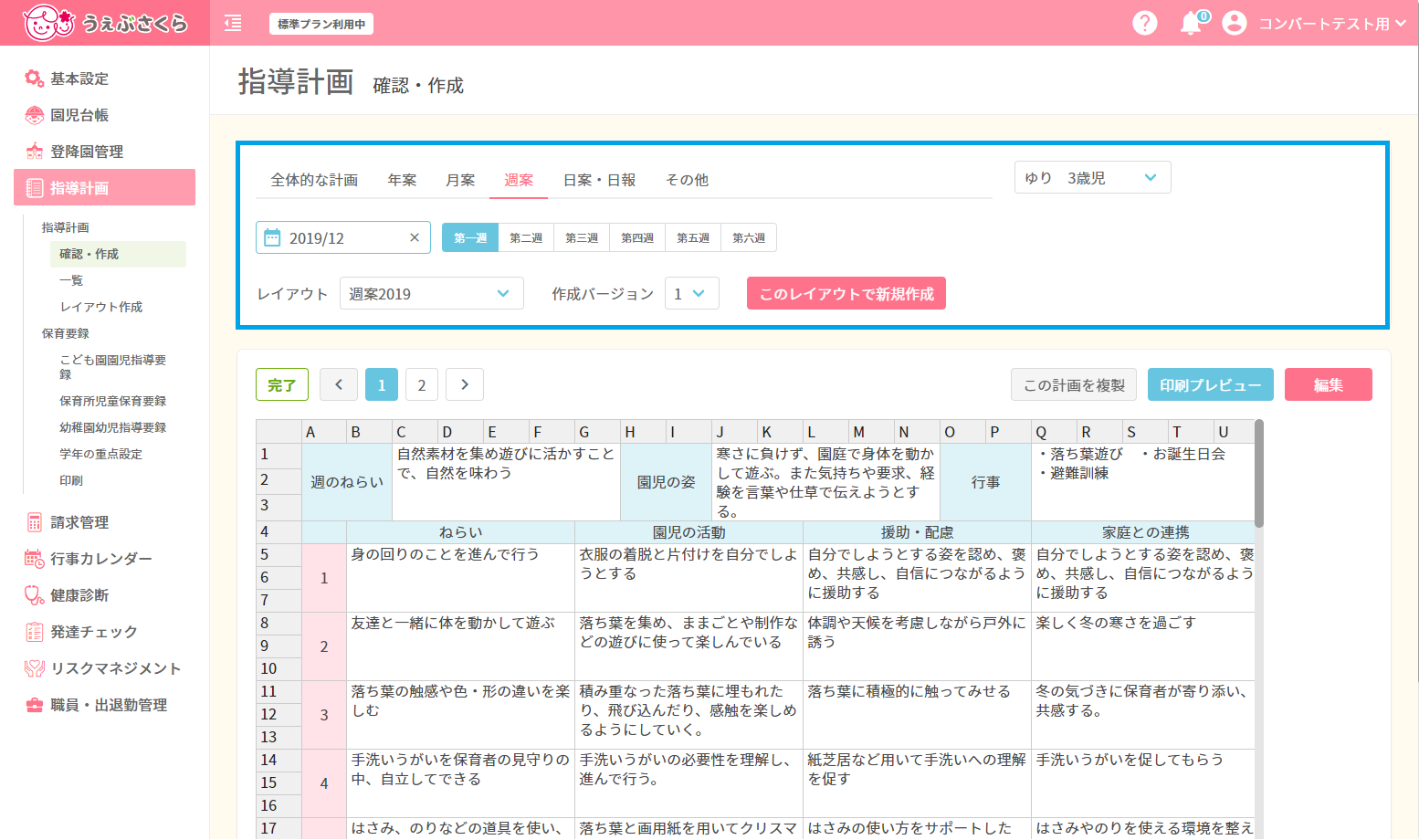Click the 週のねらい cell
Viewport: 1419px width, 840px height.
point(347,482)
